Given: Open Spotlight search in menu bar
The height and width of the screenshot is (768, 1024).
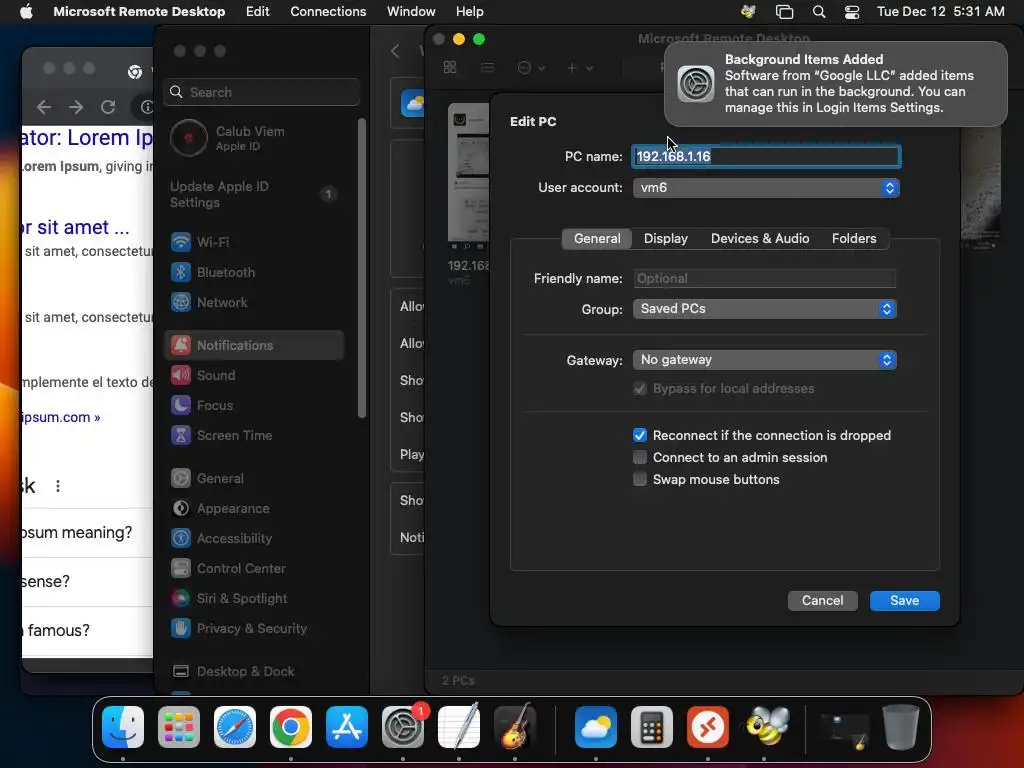Looking at the screenshot, I should pos(818,12).
